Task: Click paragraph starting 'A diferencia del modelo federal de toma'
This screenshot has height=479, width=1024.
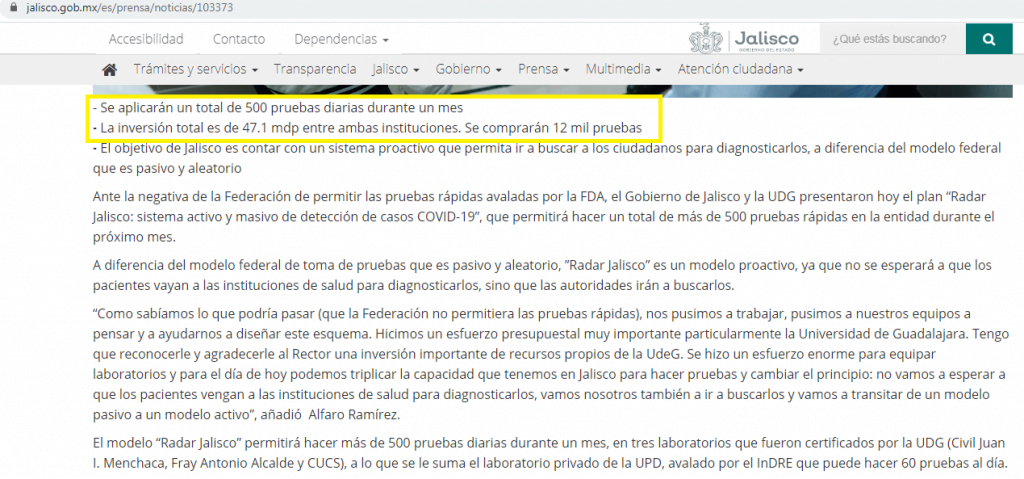Action: click(542, 276)
